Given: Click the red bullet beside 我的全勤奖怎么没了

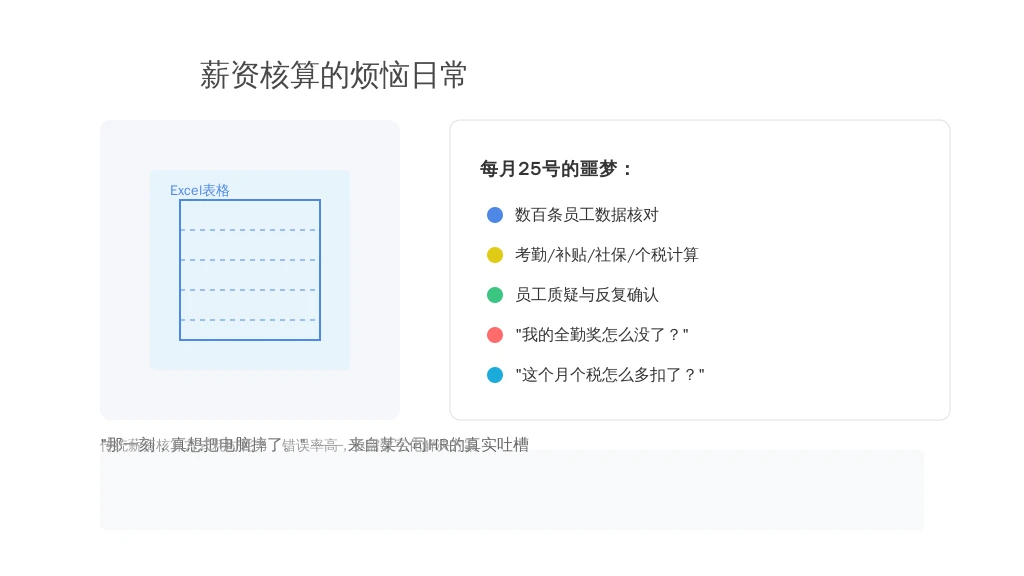Looking at the screenshot, I should click(x=495, y=335).
